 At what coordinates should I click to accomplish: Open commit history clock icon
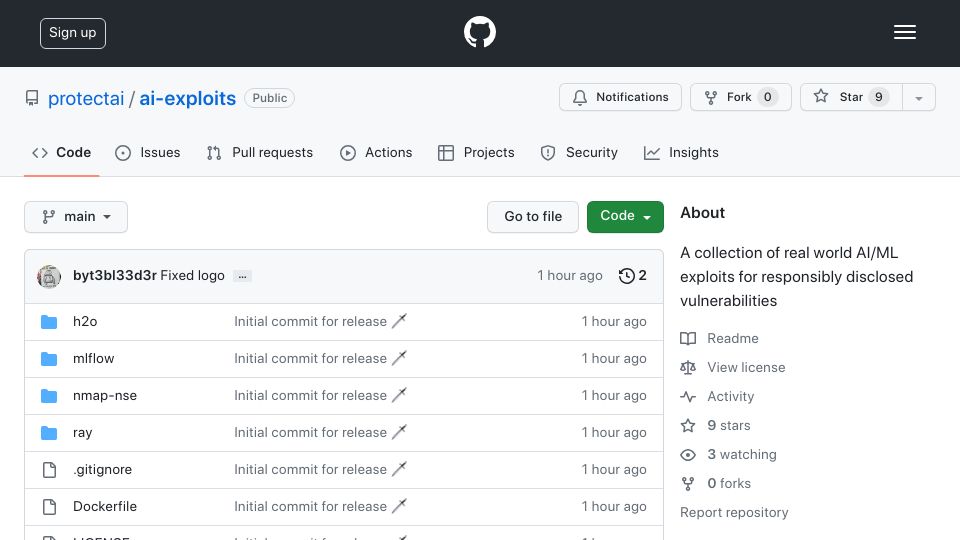tap(626, 276)
